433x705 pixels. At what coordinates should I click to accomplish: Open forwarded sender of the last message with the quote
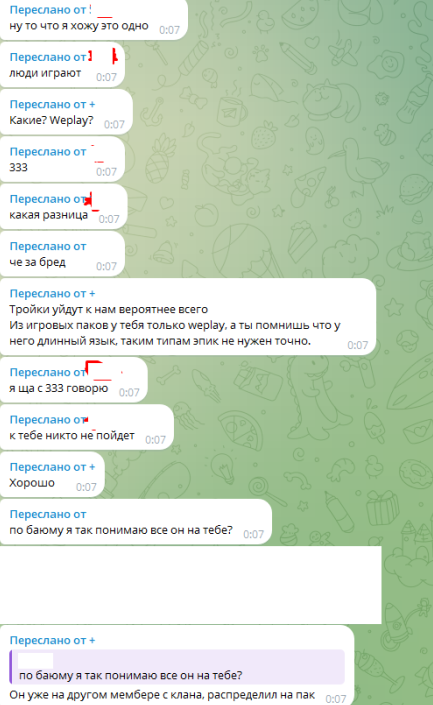pyautogui.click(x=52, y=640)
